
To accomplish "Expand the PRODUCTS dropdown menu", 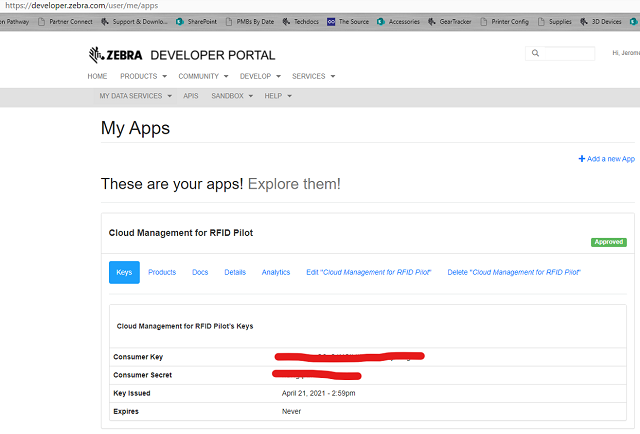I will coord(143,76).
